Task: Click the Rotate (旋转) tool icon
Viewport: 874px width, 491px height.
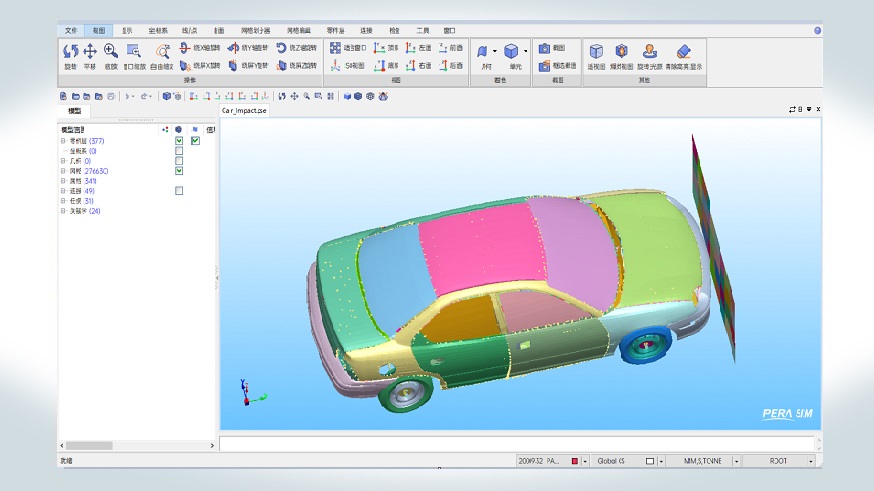Action: pos(70,51)
